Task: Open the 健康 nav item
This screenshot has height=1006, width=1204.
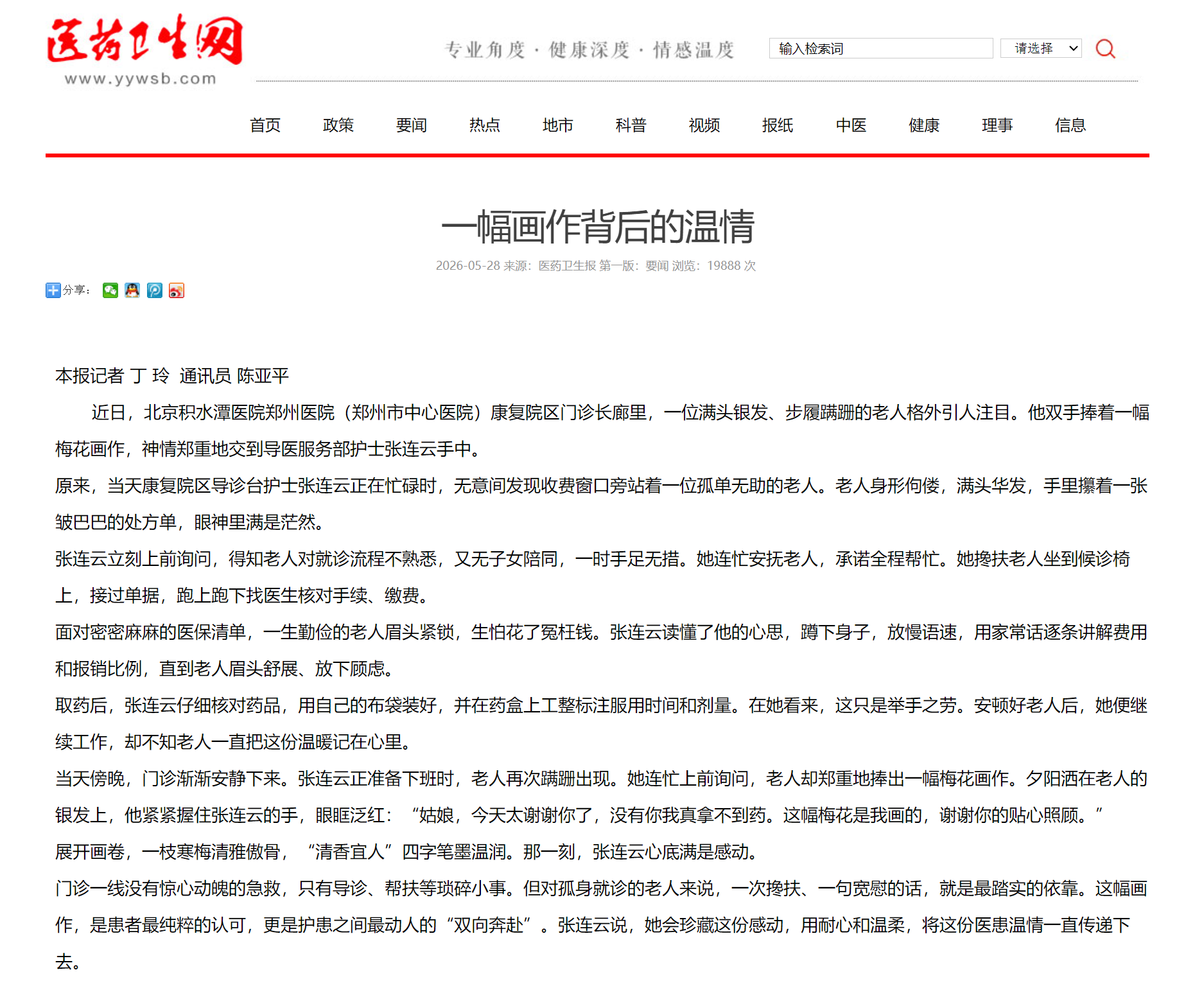Action: pos(924,125)
